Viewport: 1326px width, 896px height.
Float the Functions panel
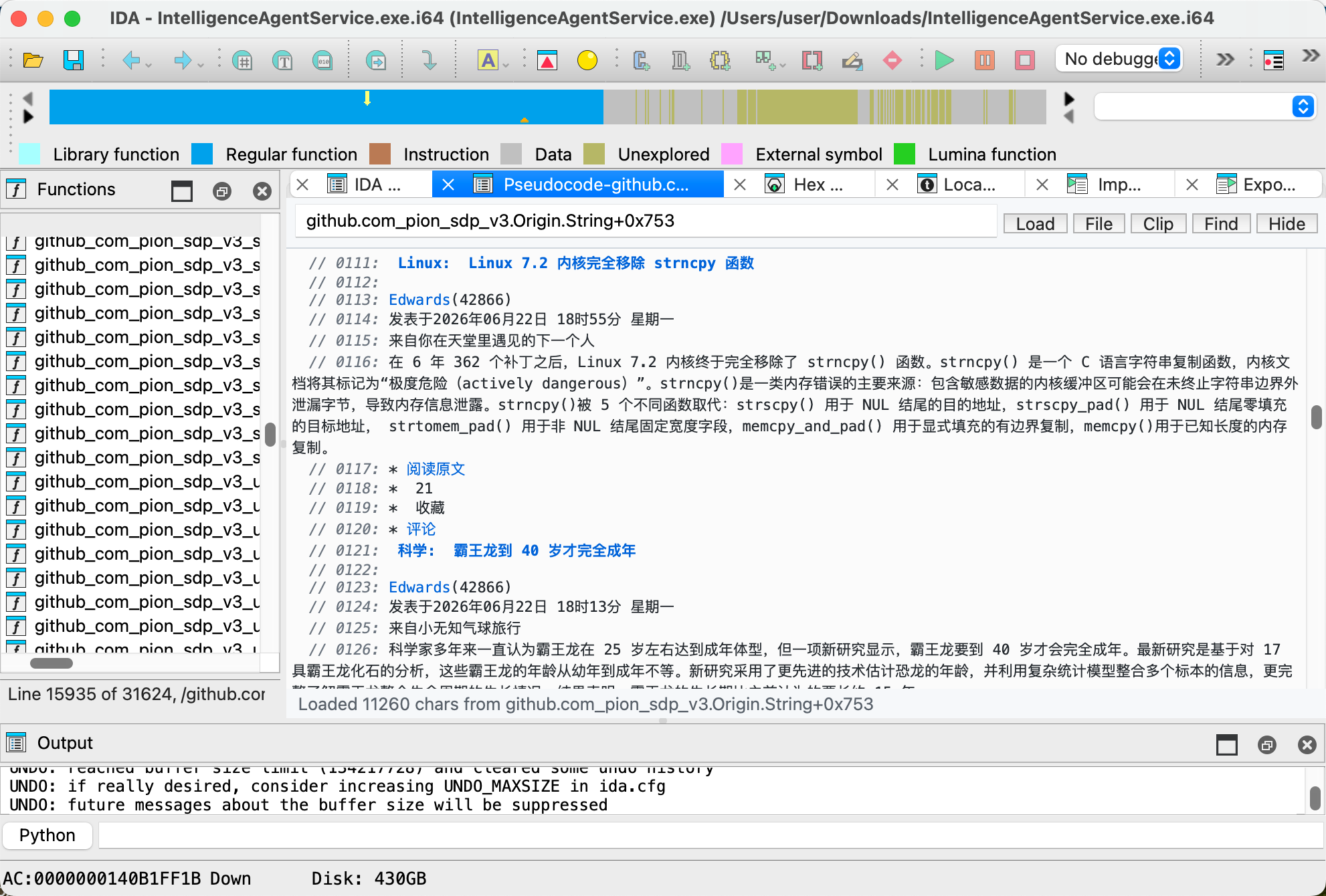coord(222,192)
